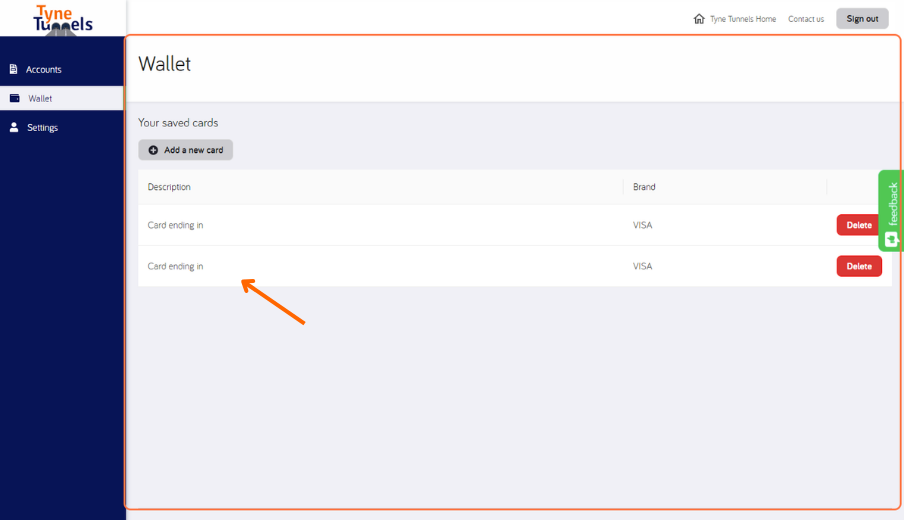Open the green feedback side tab
Image resolution: width=904 pixels, height=520 pixels.
point(891,210)
